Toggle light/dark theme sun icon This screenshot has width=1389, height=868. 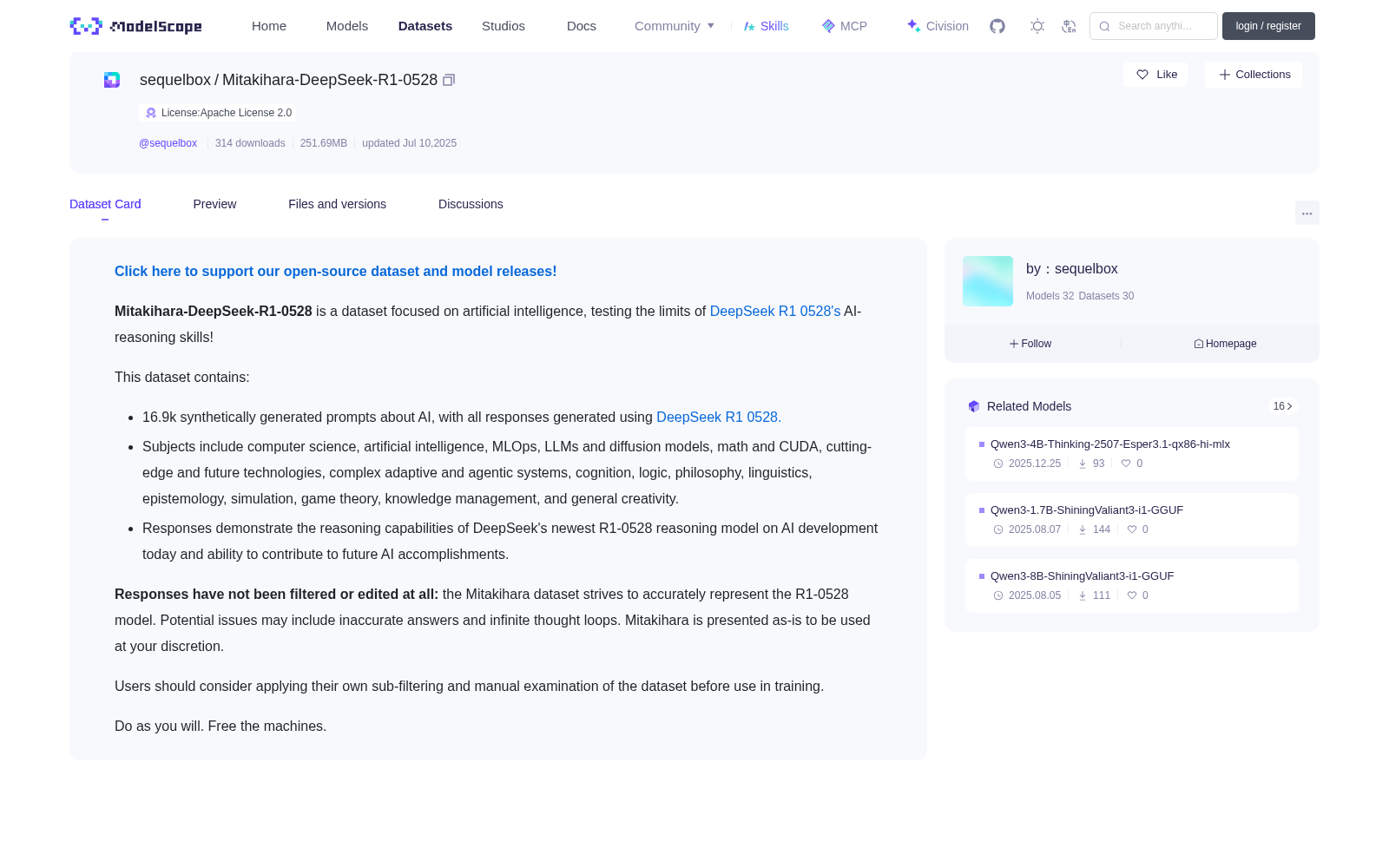coord(1037,26)
